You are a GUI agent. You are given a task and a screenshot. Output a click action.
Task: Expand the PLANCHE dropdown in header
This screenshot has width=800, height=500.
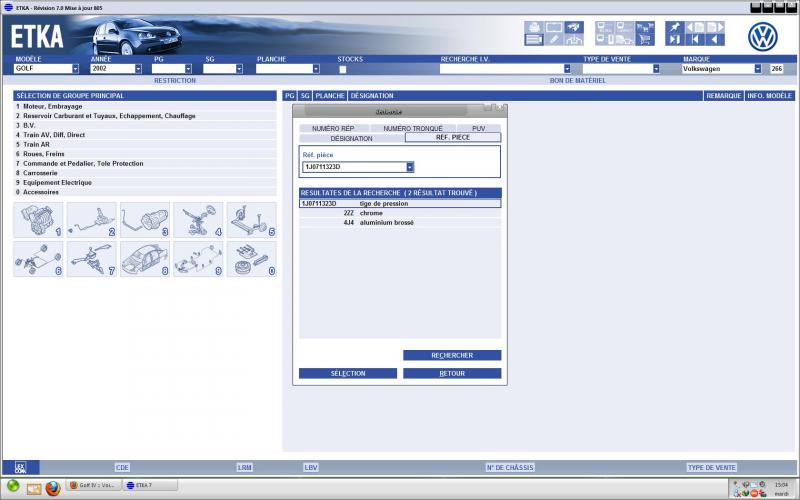coord(316,68)
